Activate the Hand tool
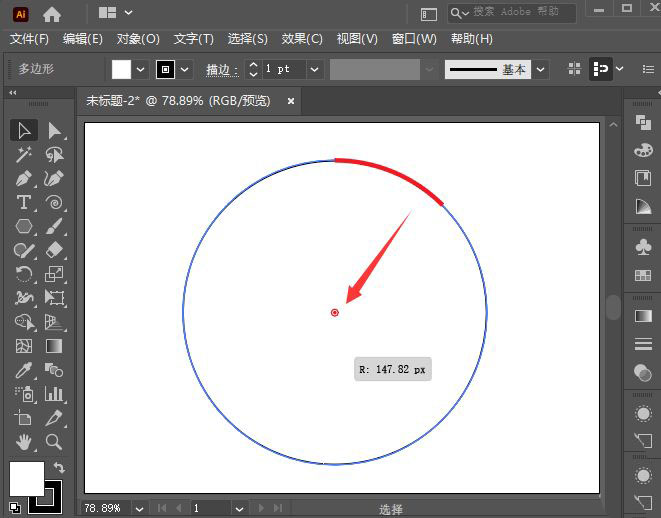Screen dimensions: 661x518 point(24,442)
